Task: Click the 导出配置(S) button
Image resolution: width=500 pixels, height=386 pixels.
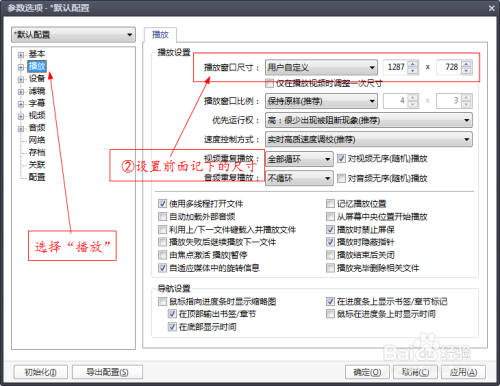Action: (x=107, y=372)
